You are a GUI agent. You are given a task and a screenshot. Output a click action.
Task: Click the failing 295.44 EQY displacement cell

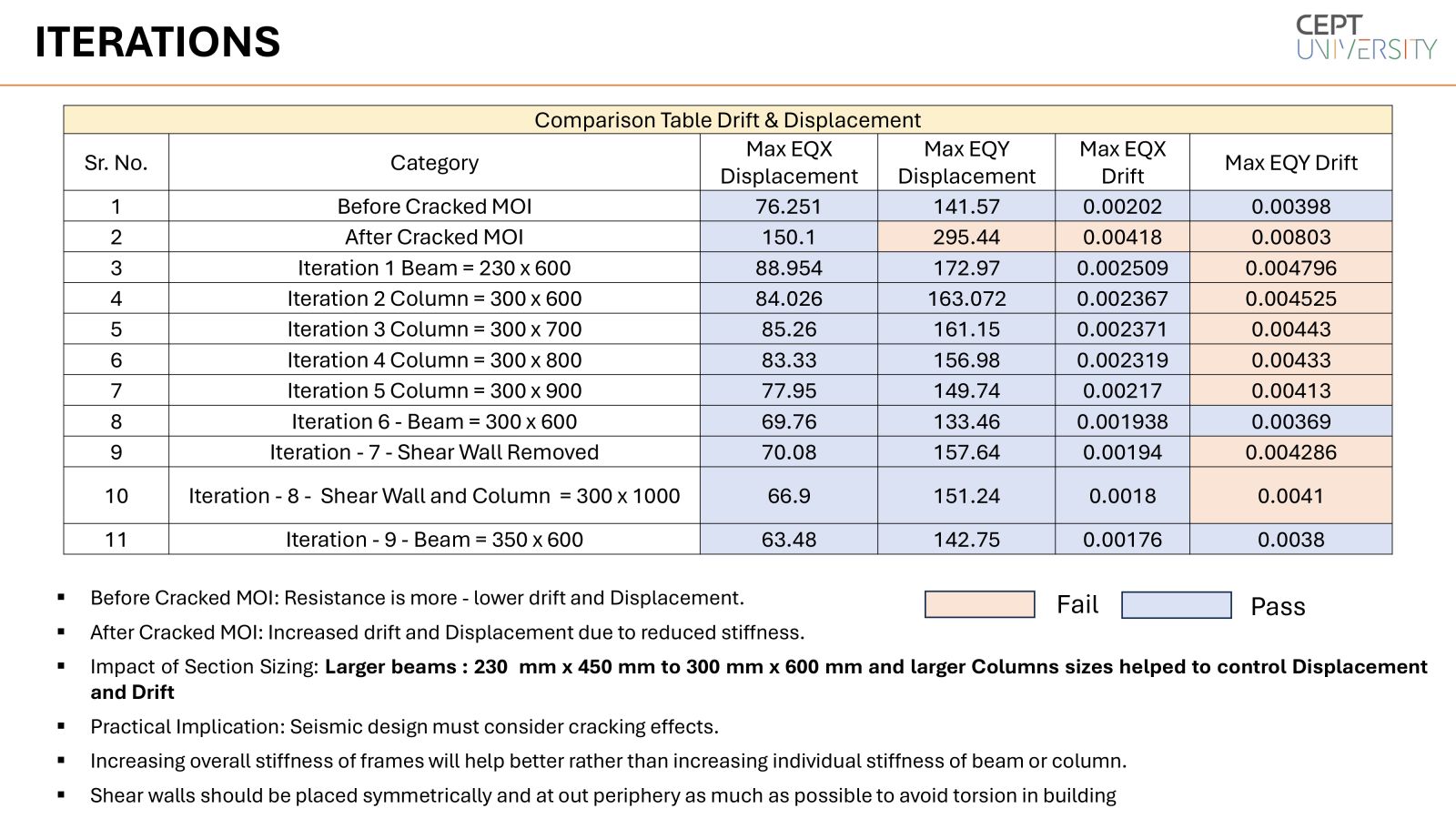tap(966, 238)
